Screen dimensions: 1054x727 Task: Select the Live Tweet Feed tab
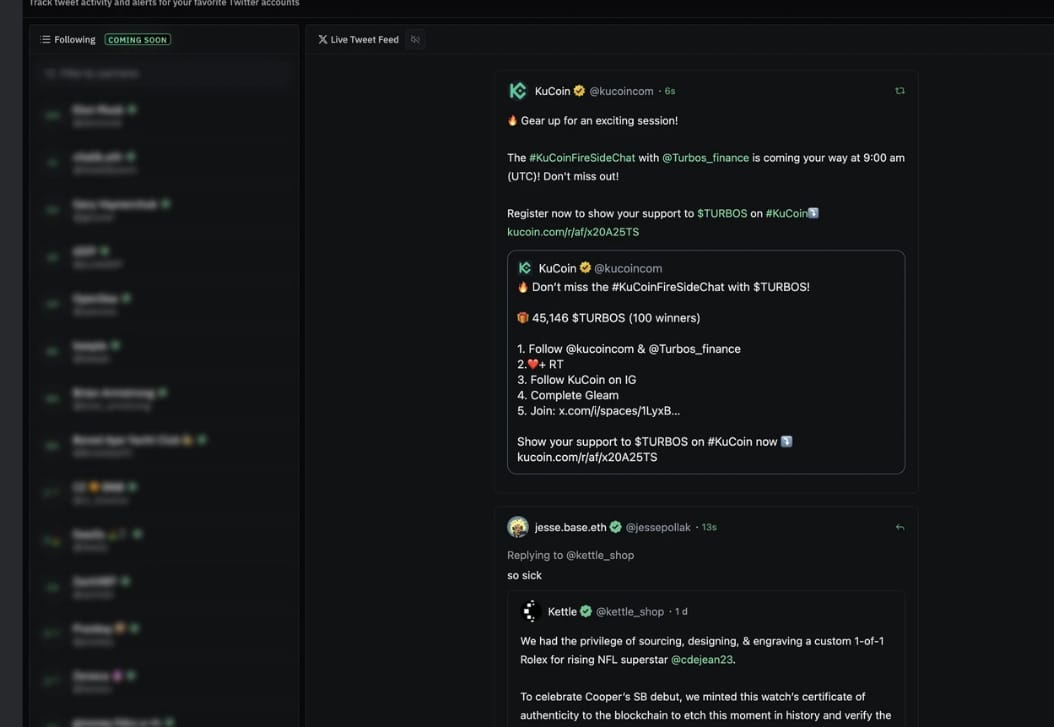pyautogui.click(x=362, y=39)
